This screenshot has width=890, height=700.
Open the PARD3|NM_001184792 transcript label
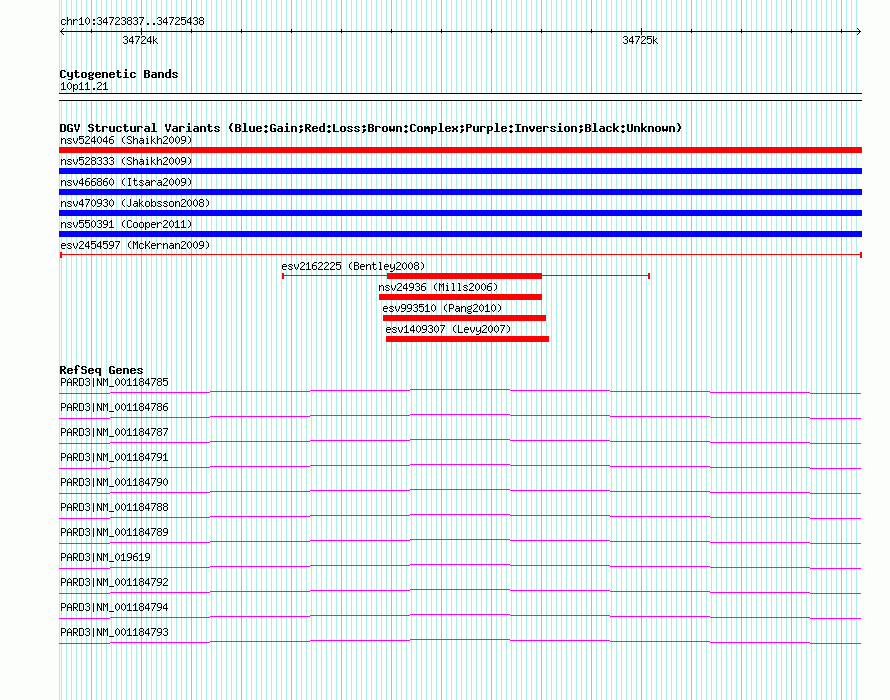point(114,582)
